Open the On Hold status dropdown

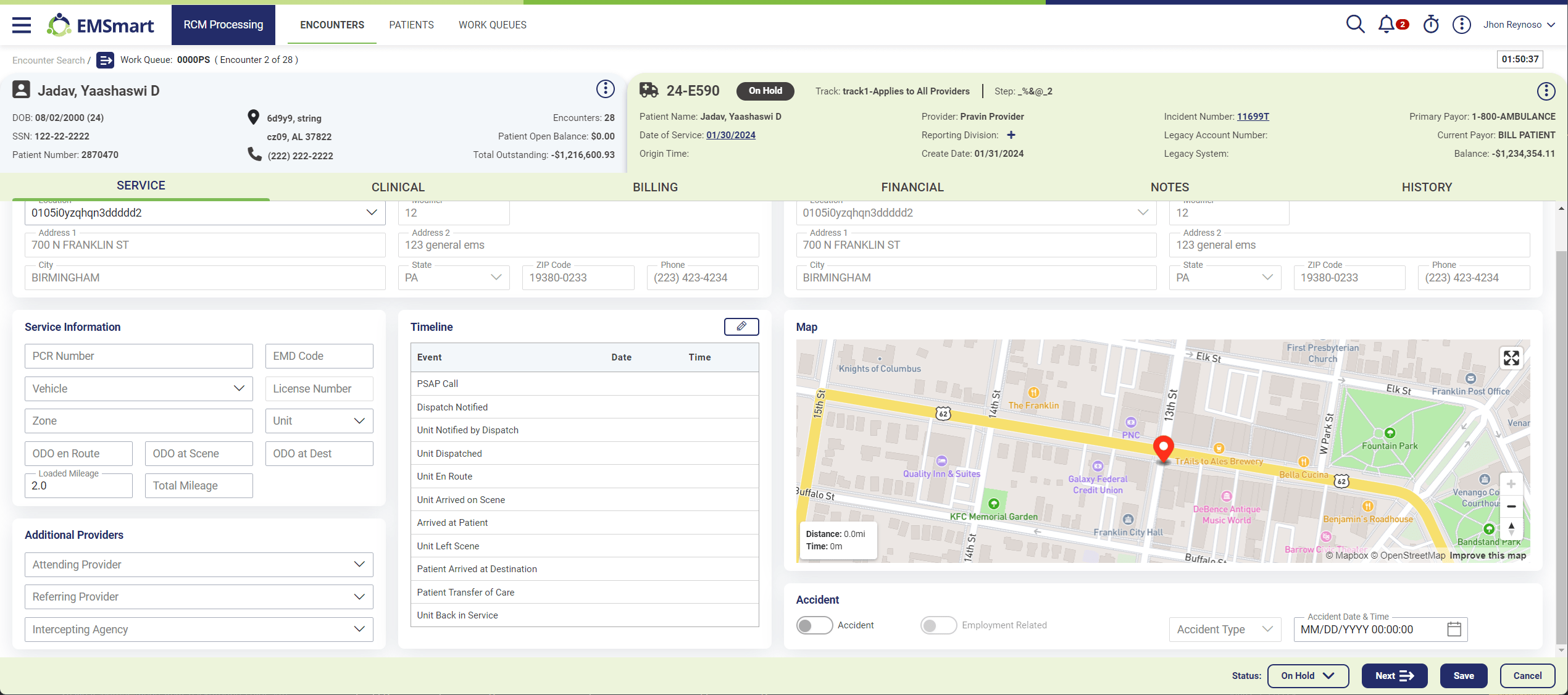1308,676
